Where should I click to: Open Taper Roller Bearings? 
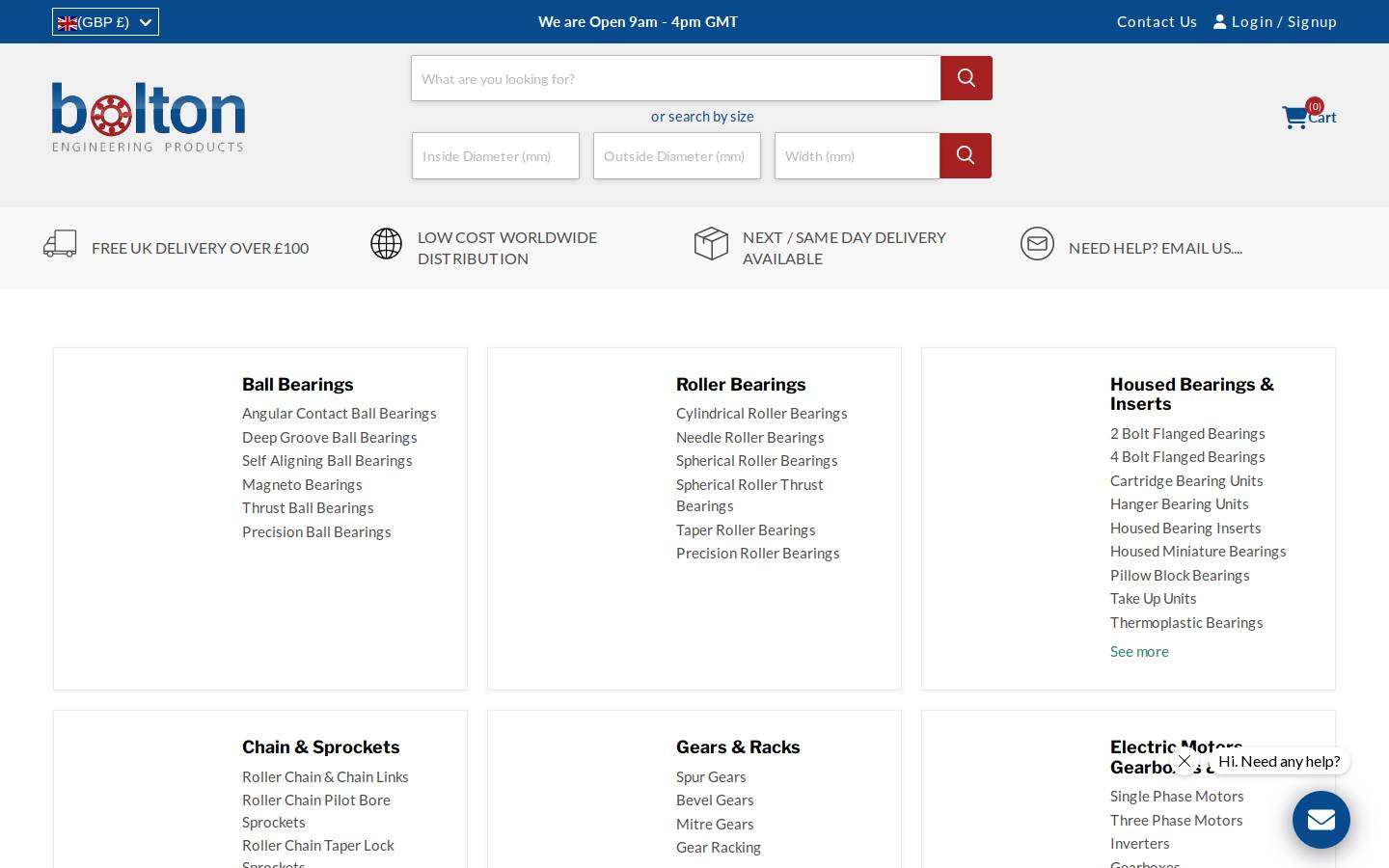[x=746, y=529]
